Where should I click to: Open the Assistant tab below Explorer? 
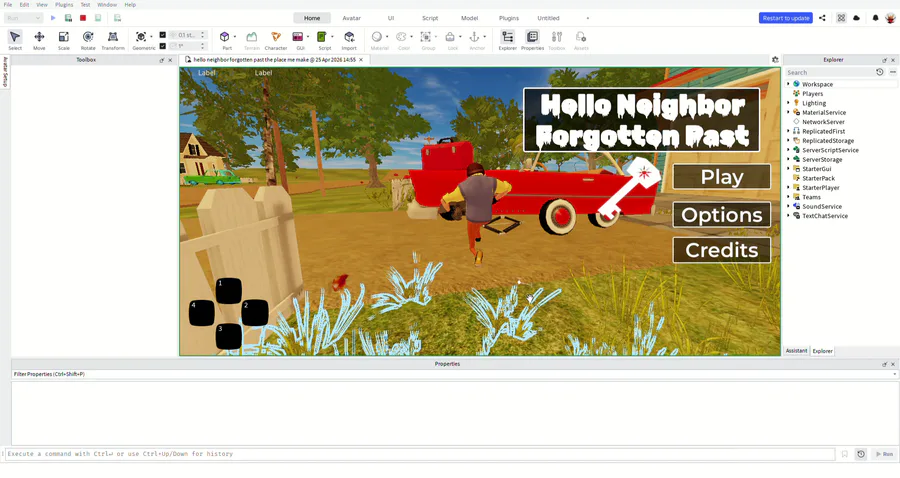tap(796, 351)
